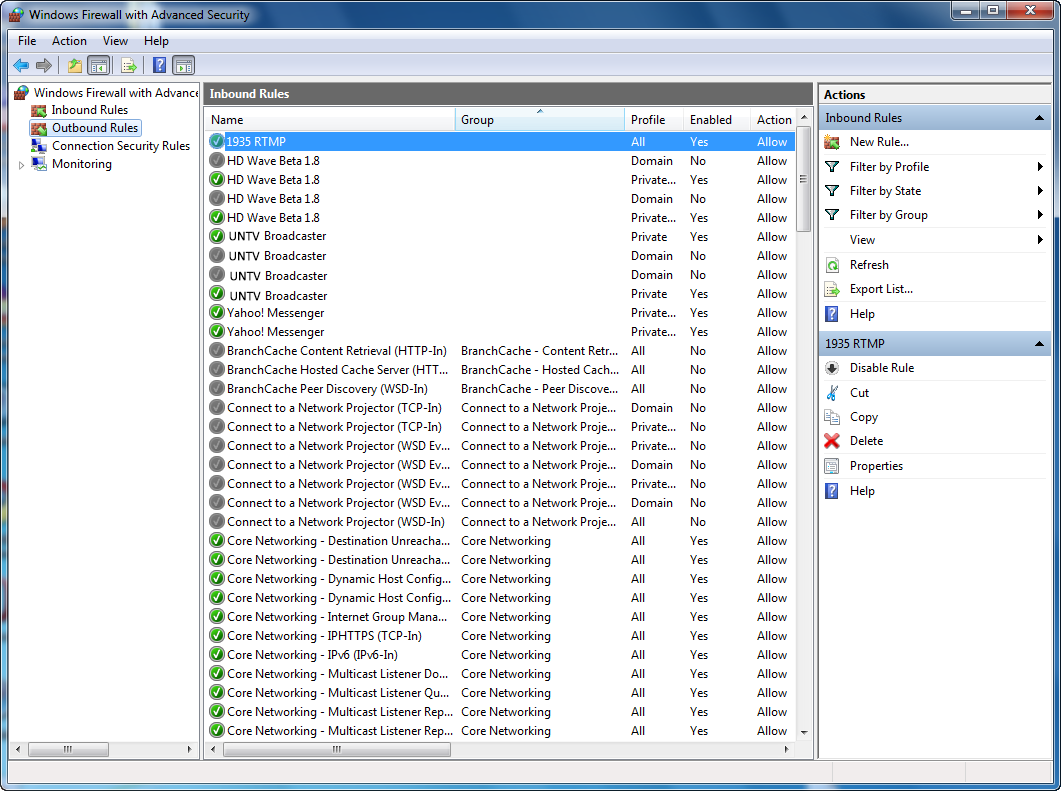Open the Filter by Group submenu arrow
Screen dimensions: 1061x791
[x=1040, y=215]
